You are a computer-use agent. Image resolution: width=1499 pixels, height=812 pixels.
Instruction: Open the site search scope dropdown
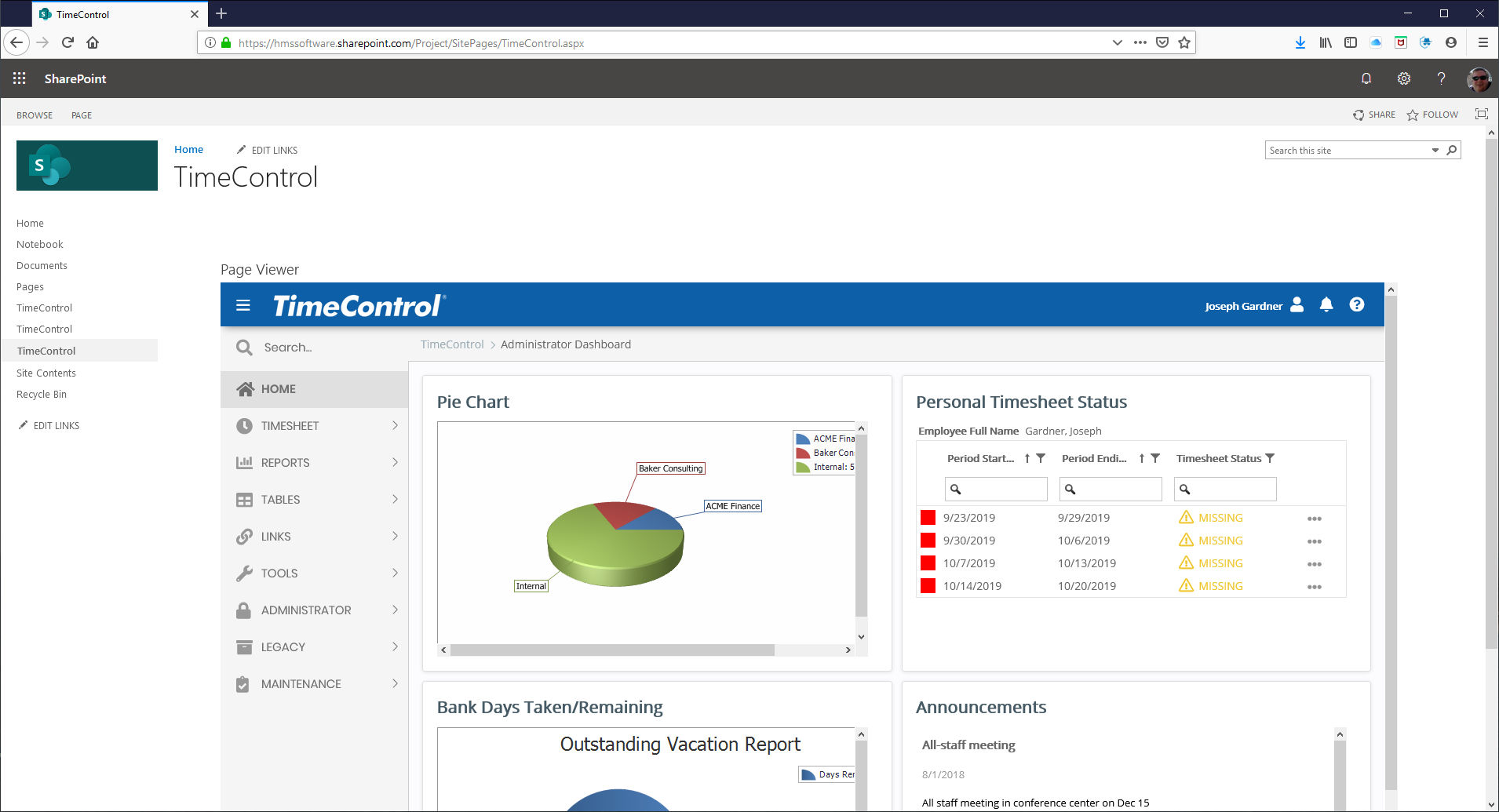coord(1435,151)
